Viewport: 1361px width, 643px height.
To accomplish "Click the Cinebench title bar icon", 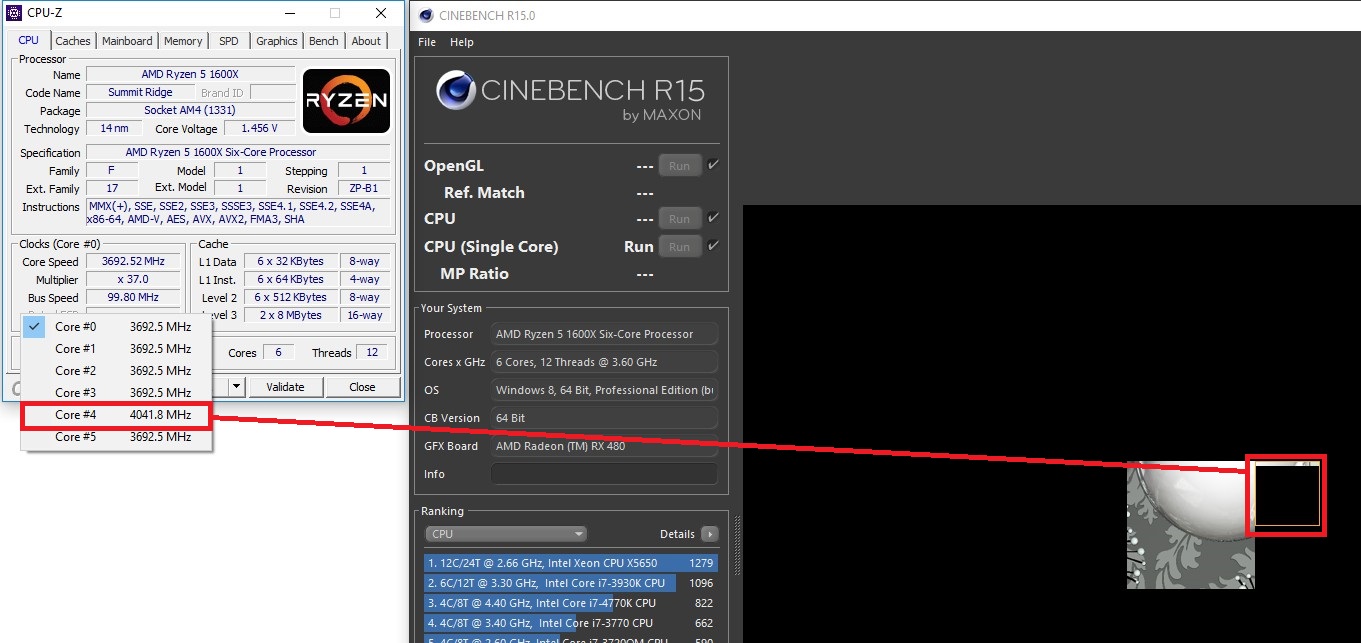I will coord(427,15).
